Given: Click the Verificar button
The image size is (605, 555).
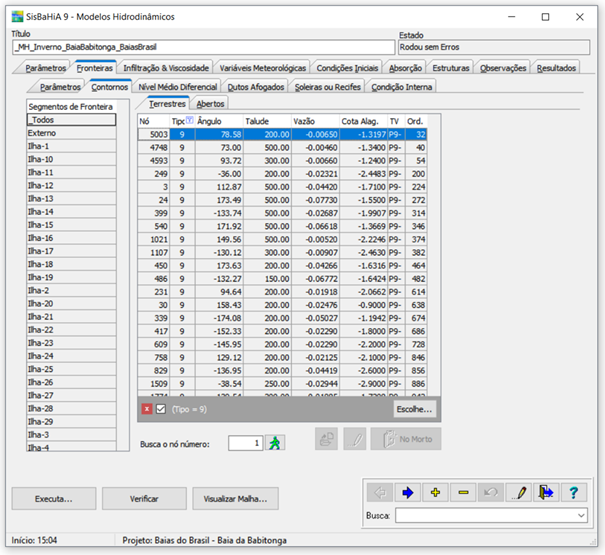Looking at the screenshot, I should 144,499.
